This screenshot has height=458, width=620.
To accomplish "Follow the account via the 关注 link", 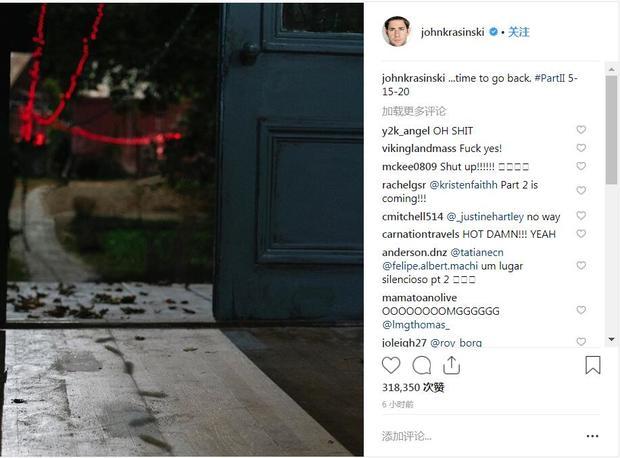I will [518, 32].
